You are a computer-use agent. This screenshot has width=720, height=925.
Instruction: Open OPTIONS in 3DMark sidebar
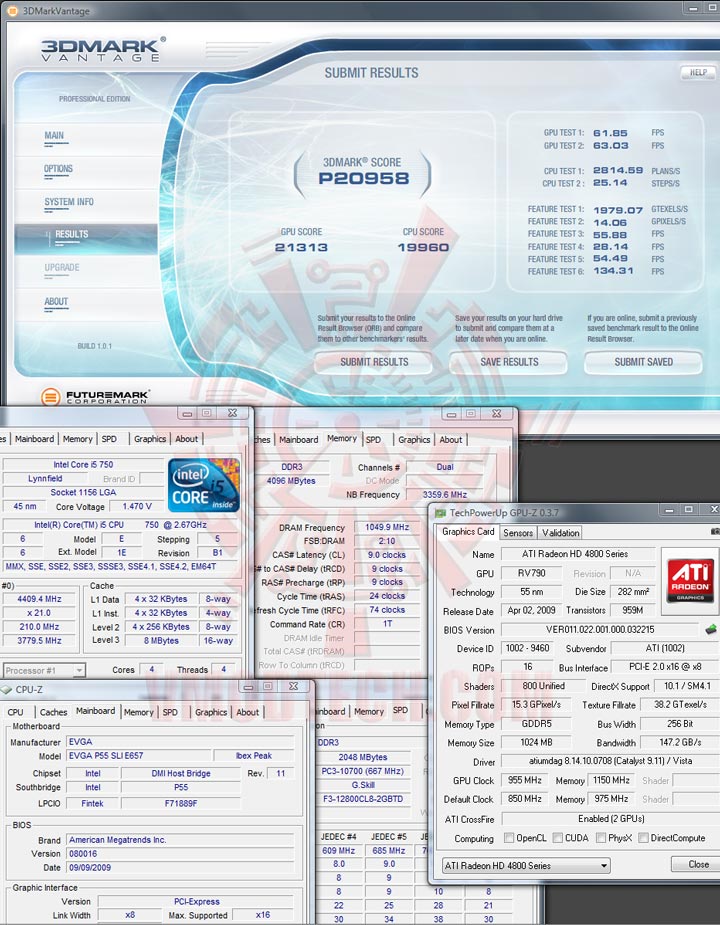58,169
